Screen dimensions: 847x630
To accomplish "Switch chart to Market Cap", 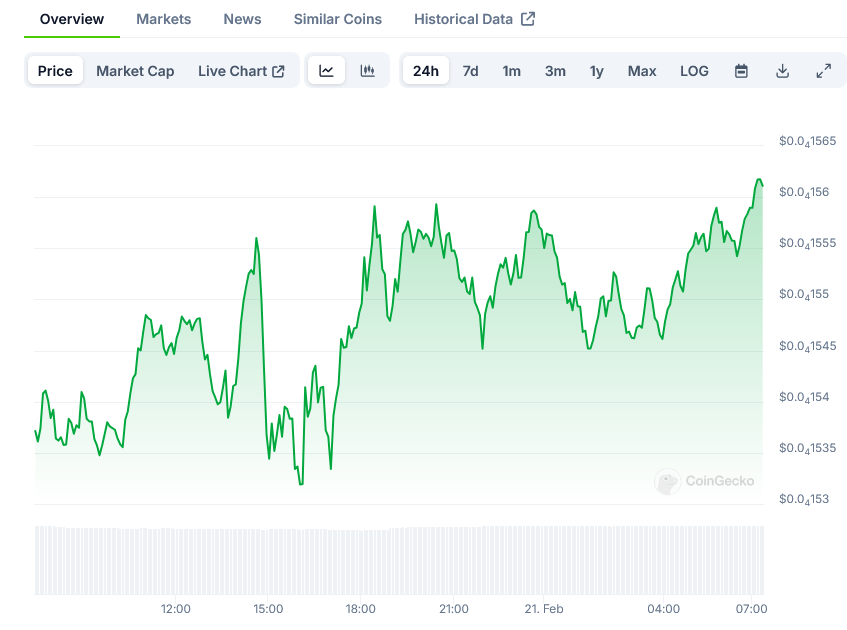I will (135, 71).
